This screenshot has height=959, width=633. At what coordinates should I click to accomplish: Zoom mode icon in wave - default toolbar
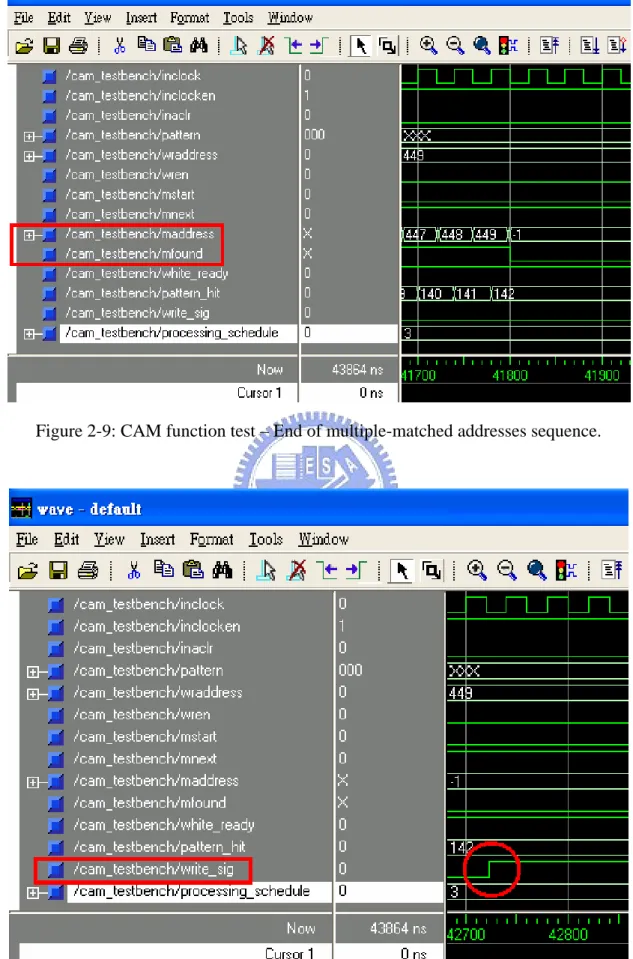(x=432, y=571)
